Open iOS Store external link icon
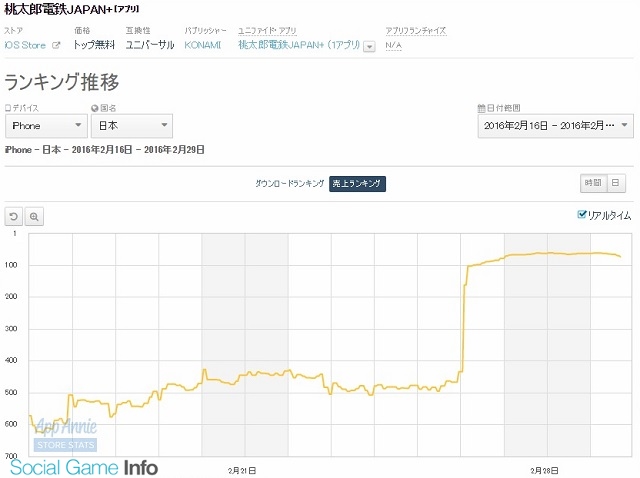Screen dimensions: 640x478 click(56, 45)
